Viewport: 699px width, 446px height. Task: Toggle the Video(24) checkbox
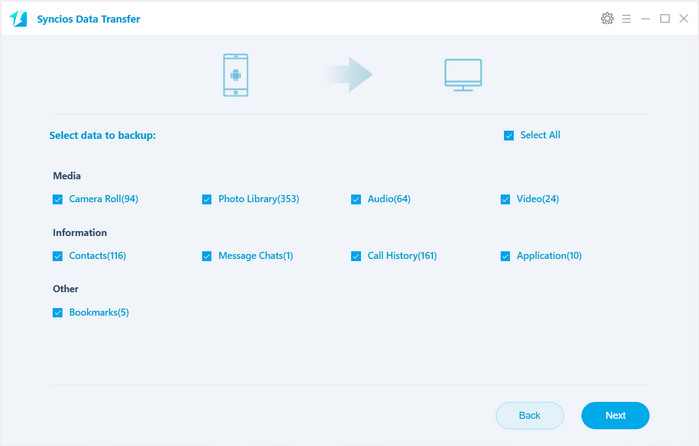pyautogui.click(x=506, y=200)
